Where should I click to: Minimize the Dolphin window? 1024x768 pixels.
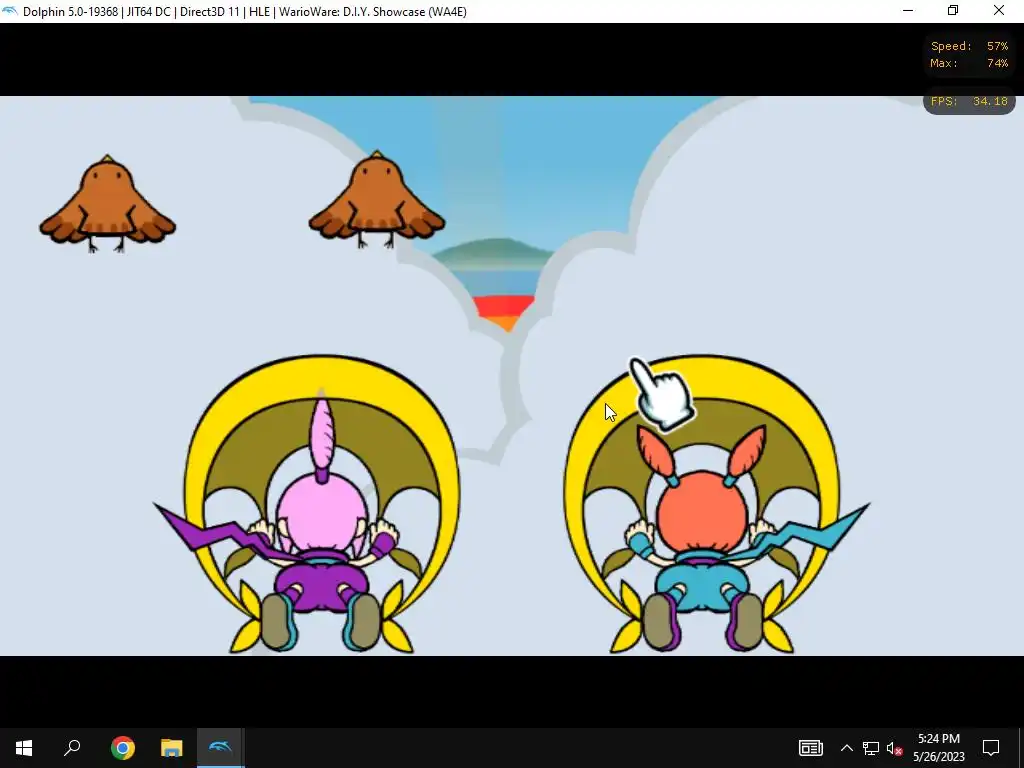click(x=908, y=11)
